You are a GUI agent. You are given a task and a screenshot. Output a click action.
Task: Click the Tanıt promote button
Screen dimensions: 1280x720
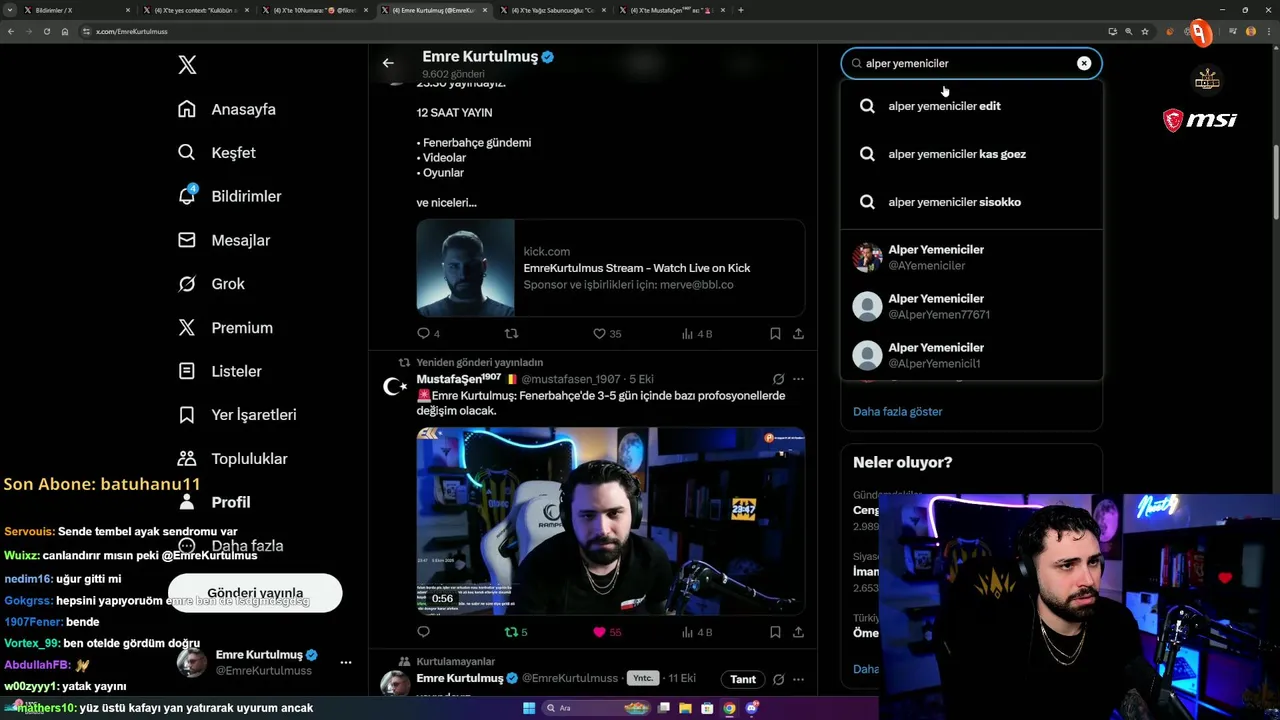pyautogui.click(x=743, y=679)
